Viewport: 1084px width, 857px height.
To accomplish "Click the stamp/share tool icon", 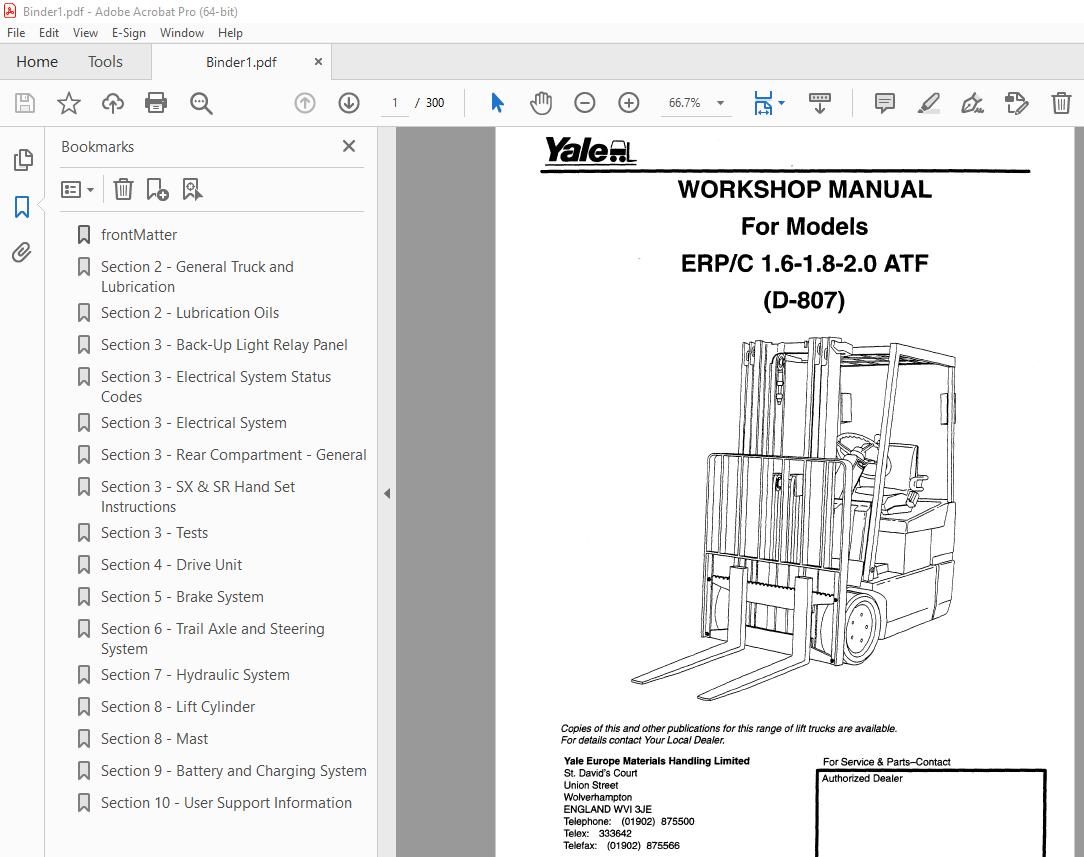I will coord(1017,103).
